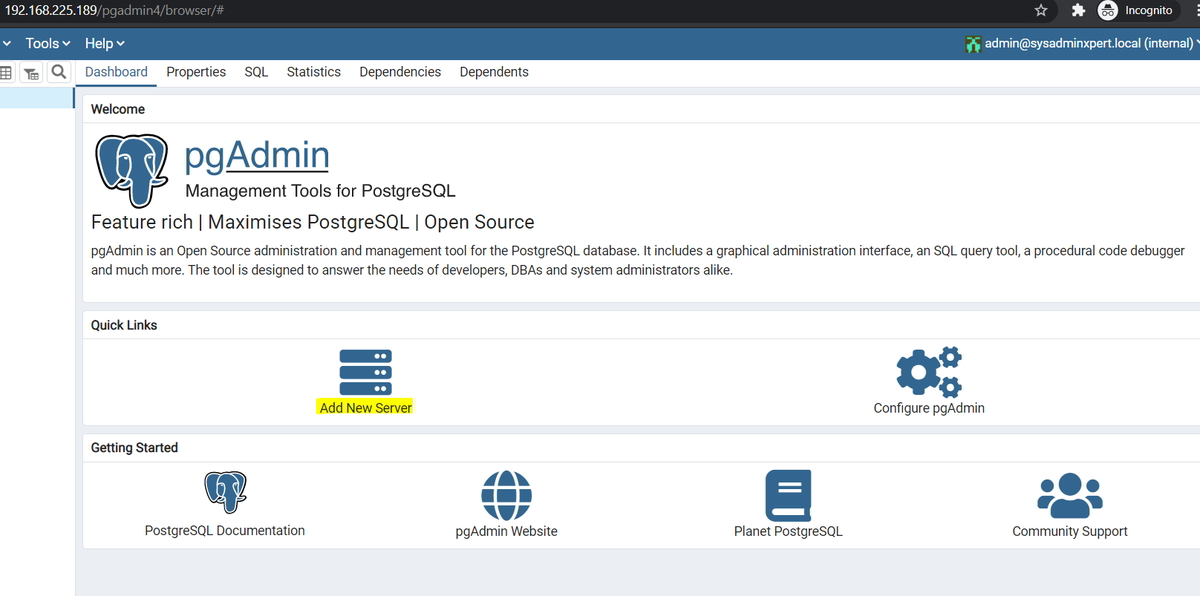Image resolution: width=1200 pixels, height=596 pixels.
Task: Click the browser address bar URL
Action: coord(112,11)
